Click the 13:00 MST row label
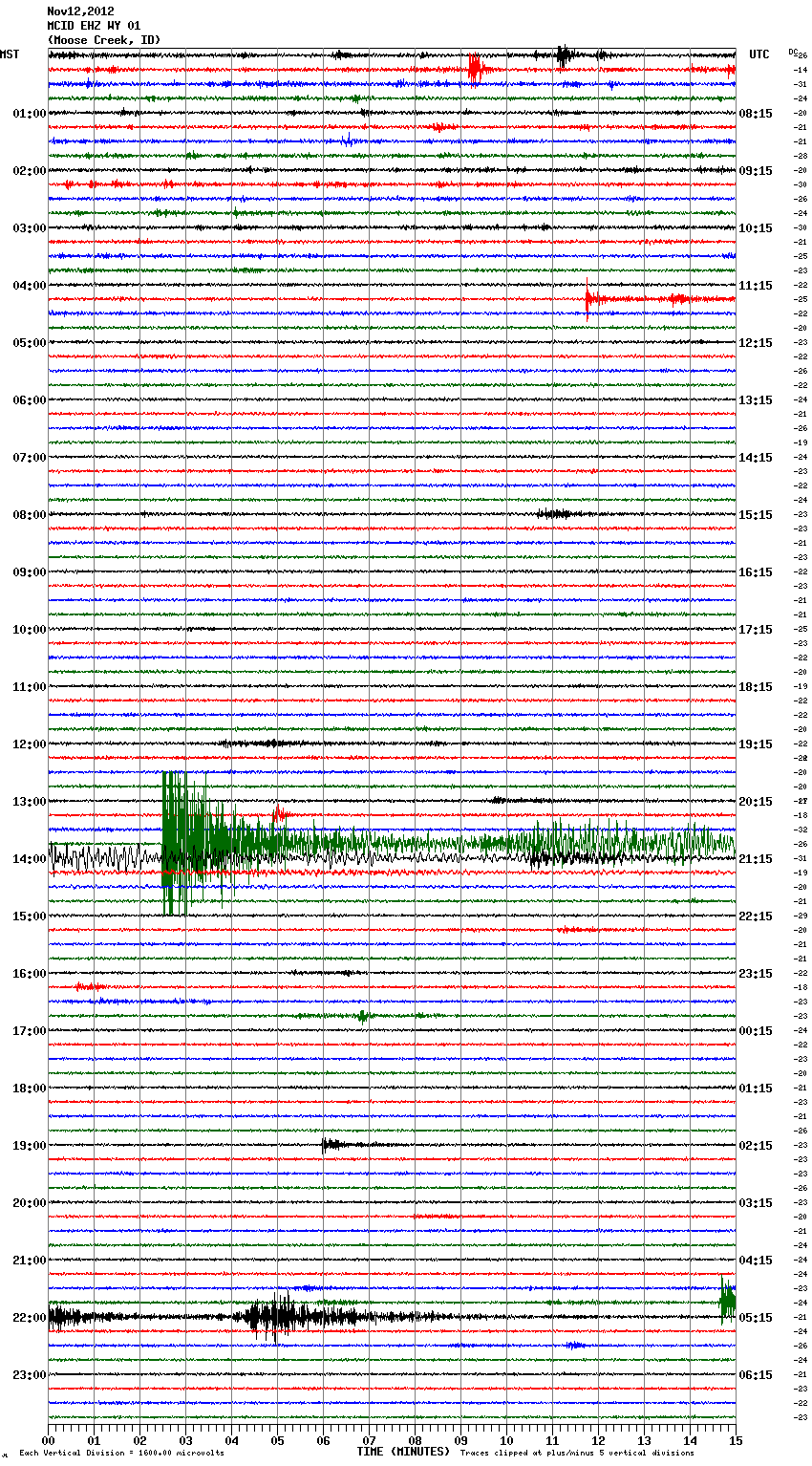 point(30,802)
